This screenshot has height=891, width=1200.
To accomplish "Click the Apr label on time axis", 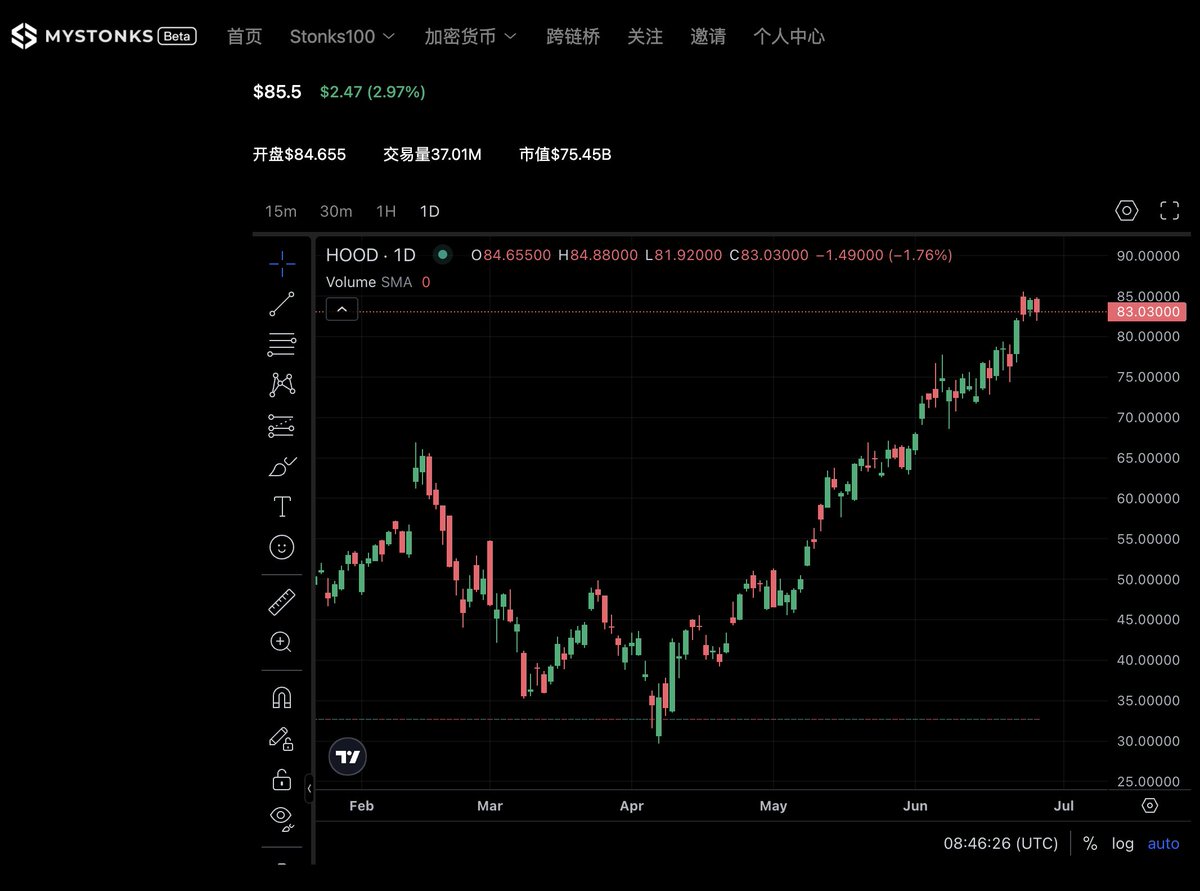I will [x=631, y=805].
